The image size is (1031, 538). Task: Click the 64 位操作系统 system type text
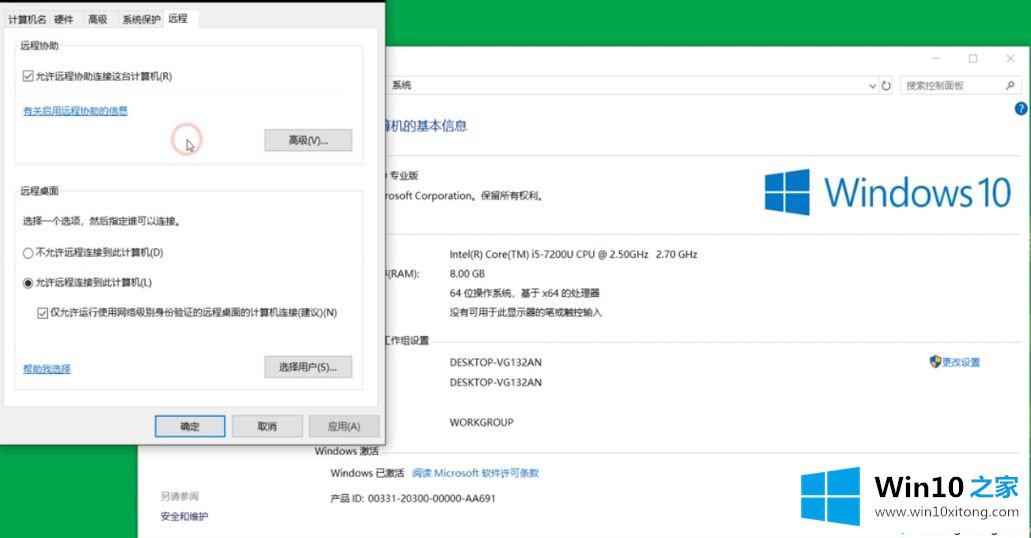click(525, 293)
